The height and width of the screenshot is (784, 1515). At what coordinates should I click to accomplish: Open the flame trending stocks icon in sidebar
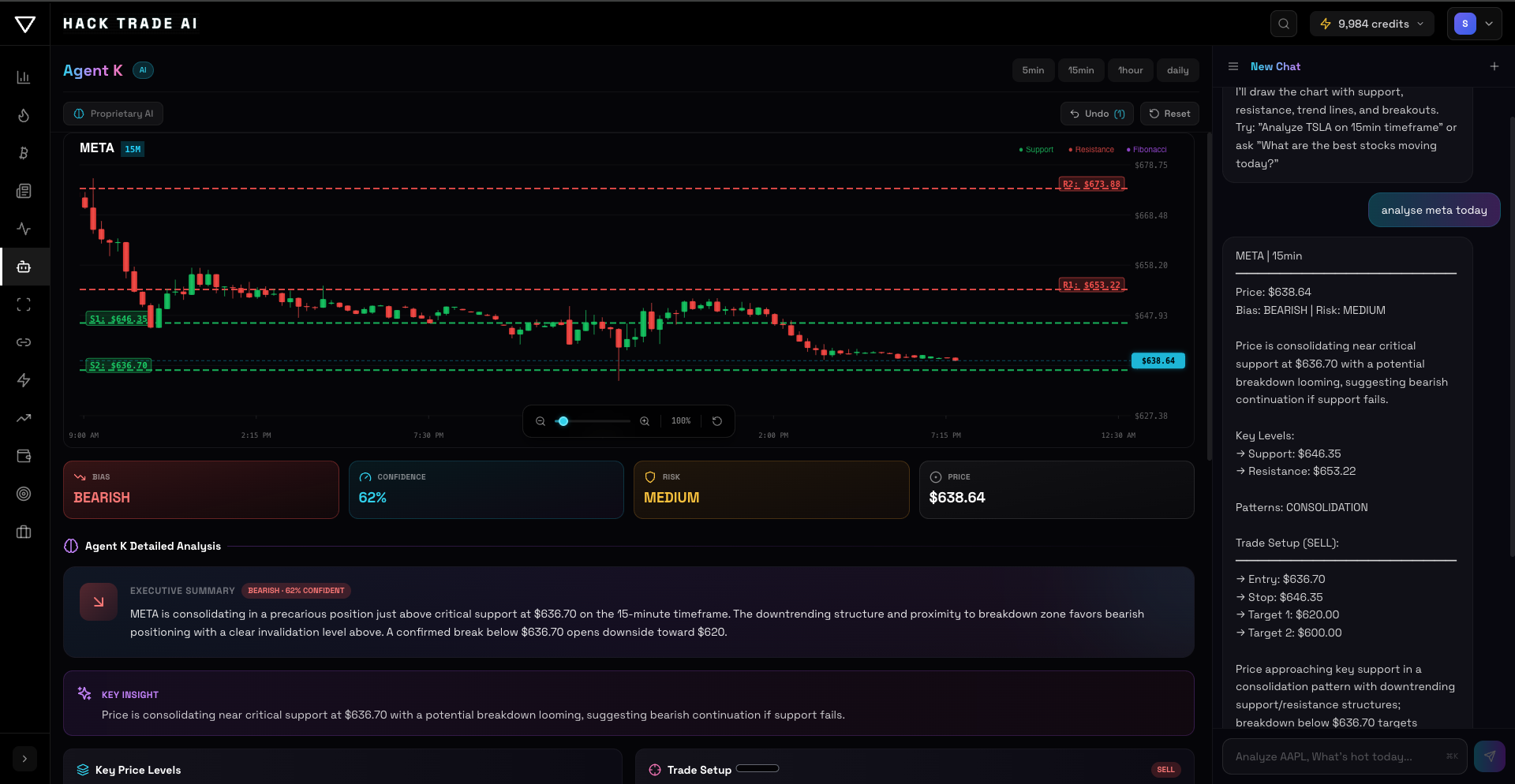click(x=24, y=115)
